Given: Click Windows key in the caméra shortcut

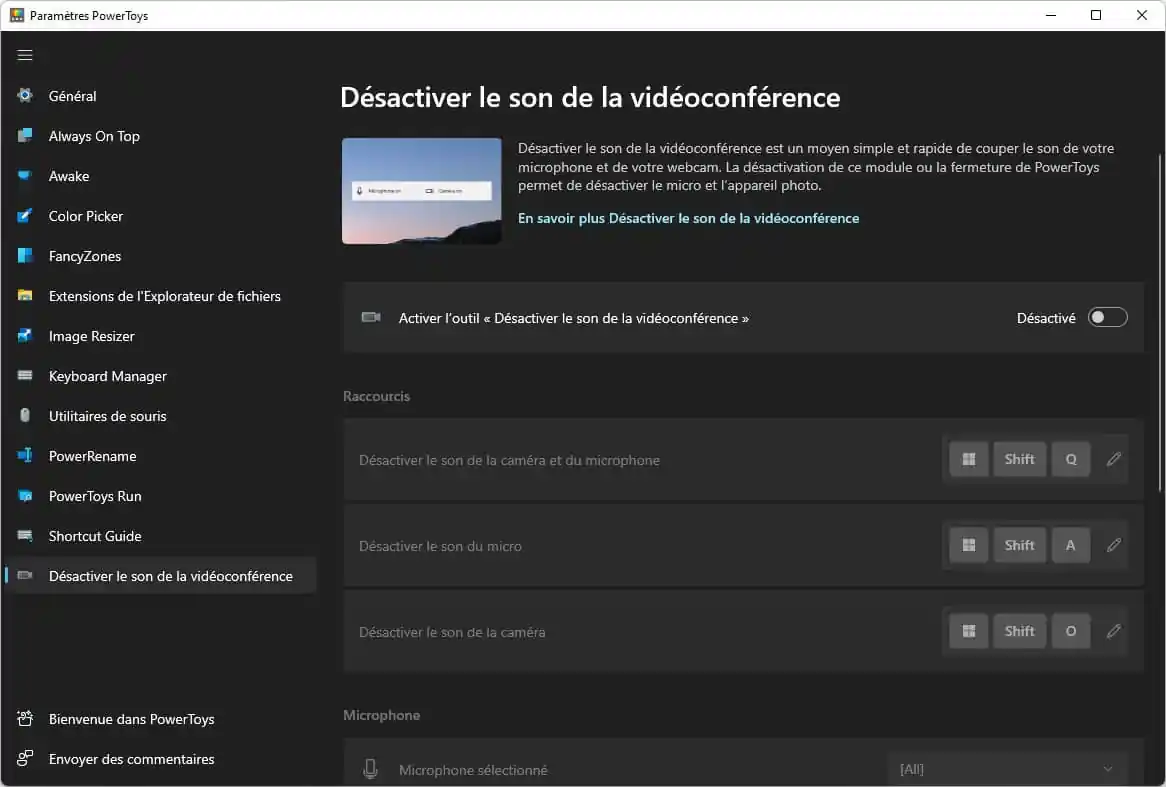Looking at the screenshot, I should coord(968,632).
